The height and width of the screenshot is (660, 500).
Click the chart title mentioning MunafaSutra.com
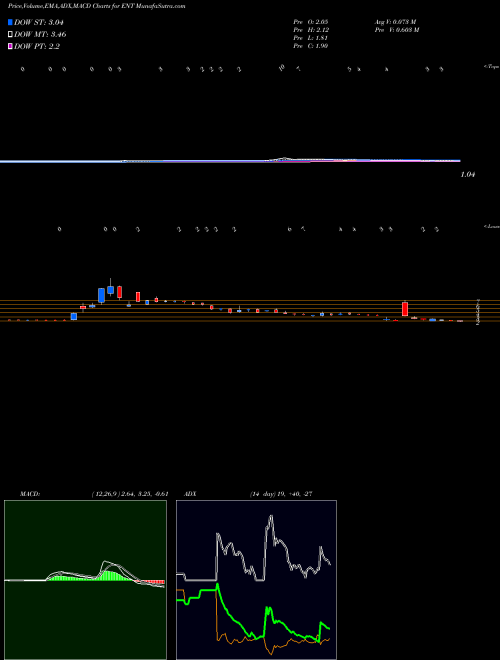(x=96, y=7)
